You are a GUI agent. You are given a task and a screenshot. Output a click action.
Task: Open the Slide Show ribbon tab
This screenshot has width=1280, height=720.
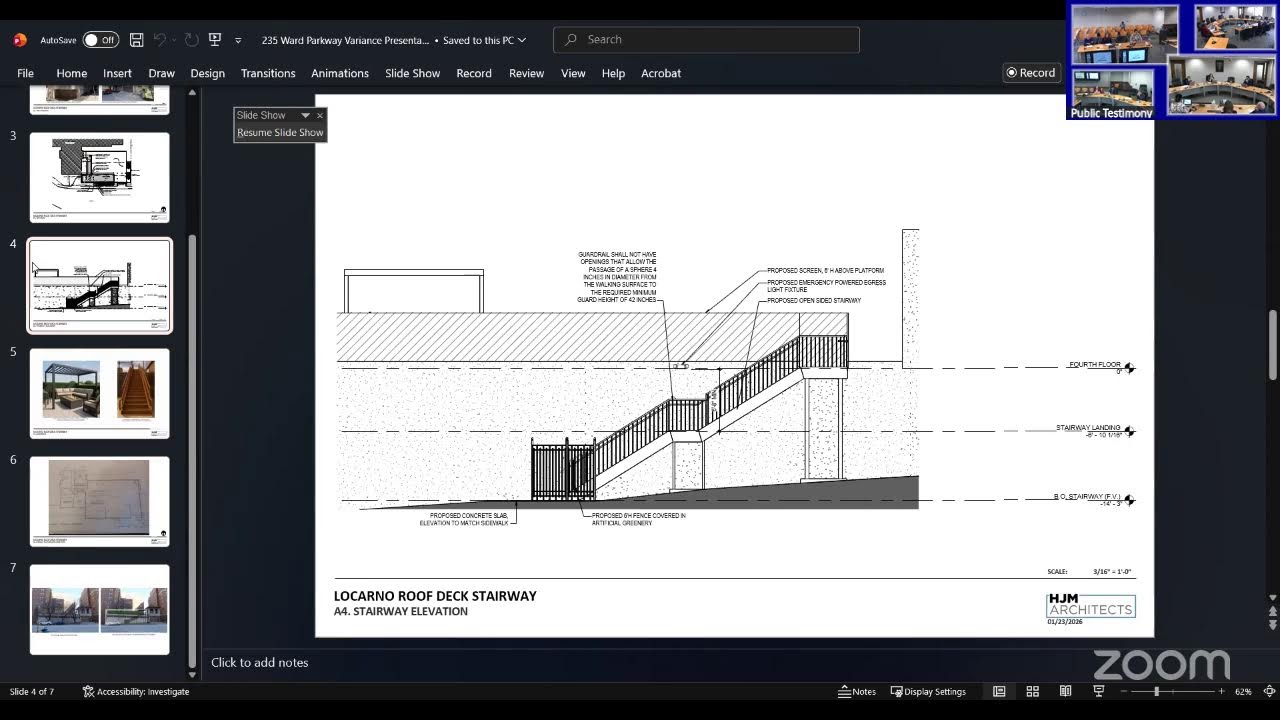click(x=412, y=73)
